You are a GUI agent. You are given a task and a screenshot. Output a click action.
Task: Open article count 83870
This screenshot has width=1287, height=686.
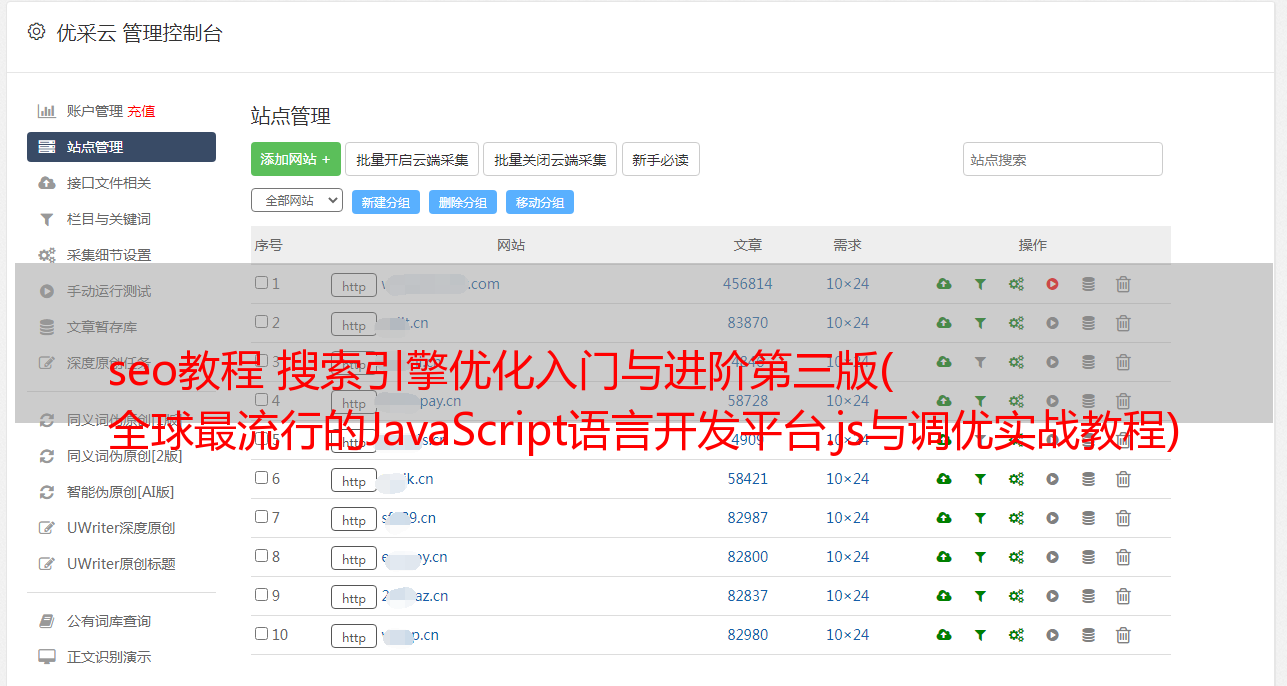(x=748, y=323)
